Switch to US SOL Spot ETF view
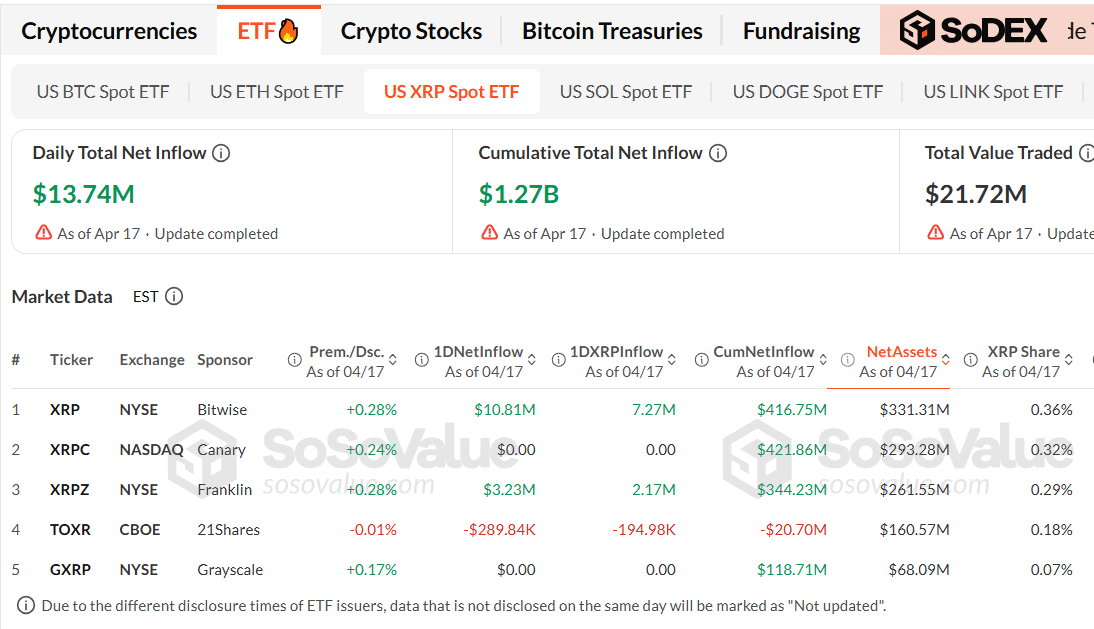 pyautogui.click(x=626, y=91)
